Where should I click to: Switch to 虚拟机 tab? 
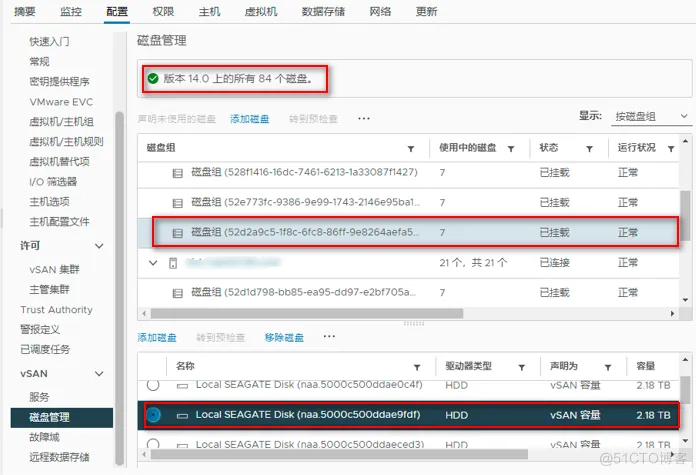click(261, 12)
